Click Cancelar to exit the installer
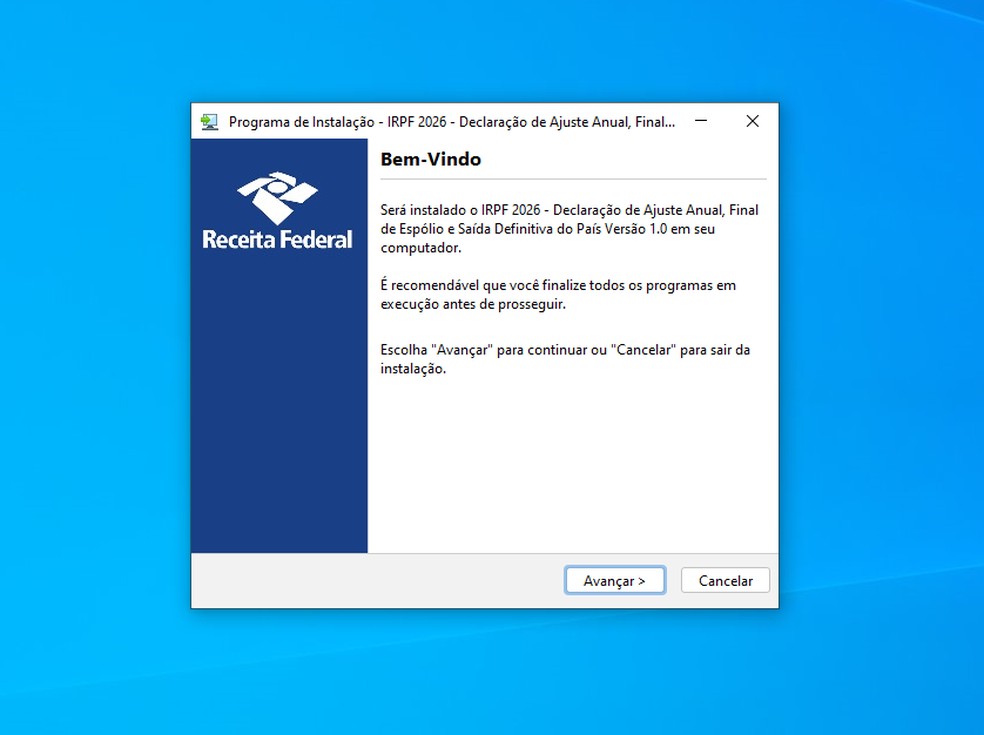Screen dimensions: 984x735 pos(725,581)
